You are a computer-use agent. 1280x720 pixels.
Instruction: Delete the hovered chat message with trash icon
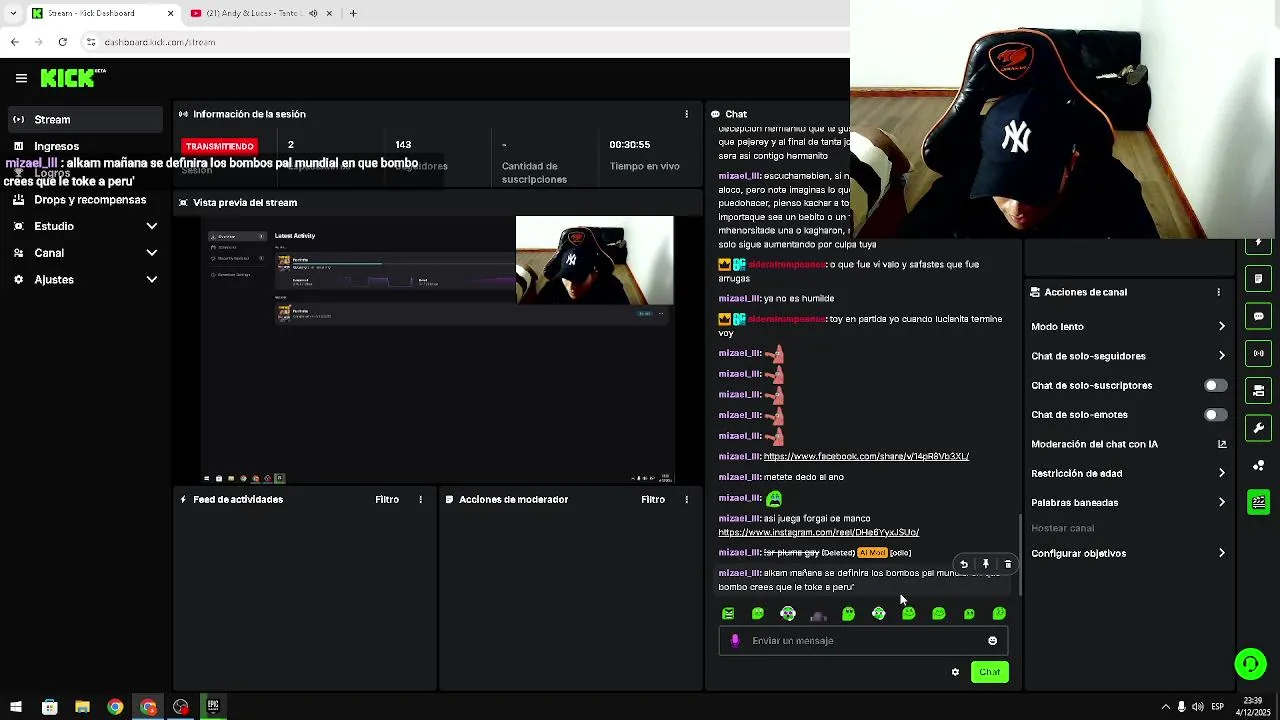[x=1007, y=564]
